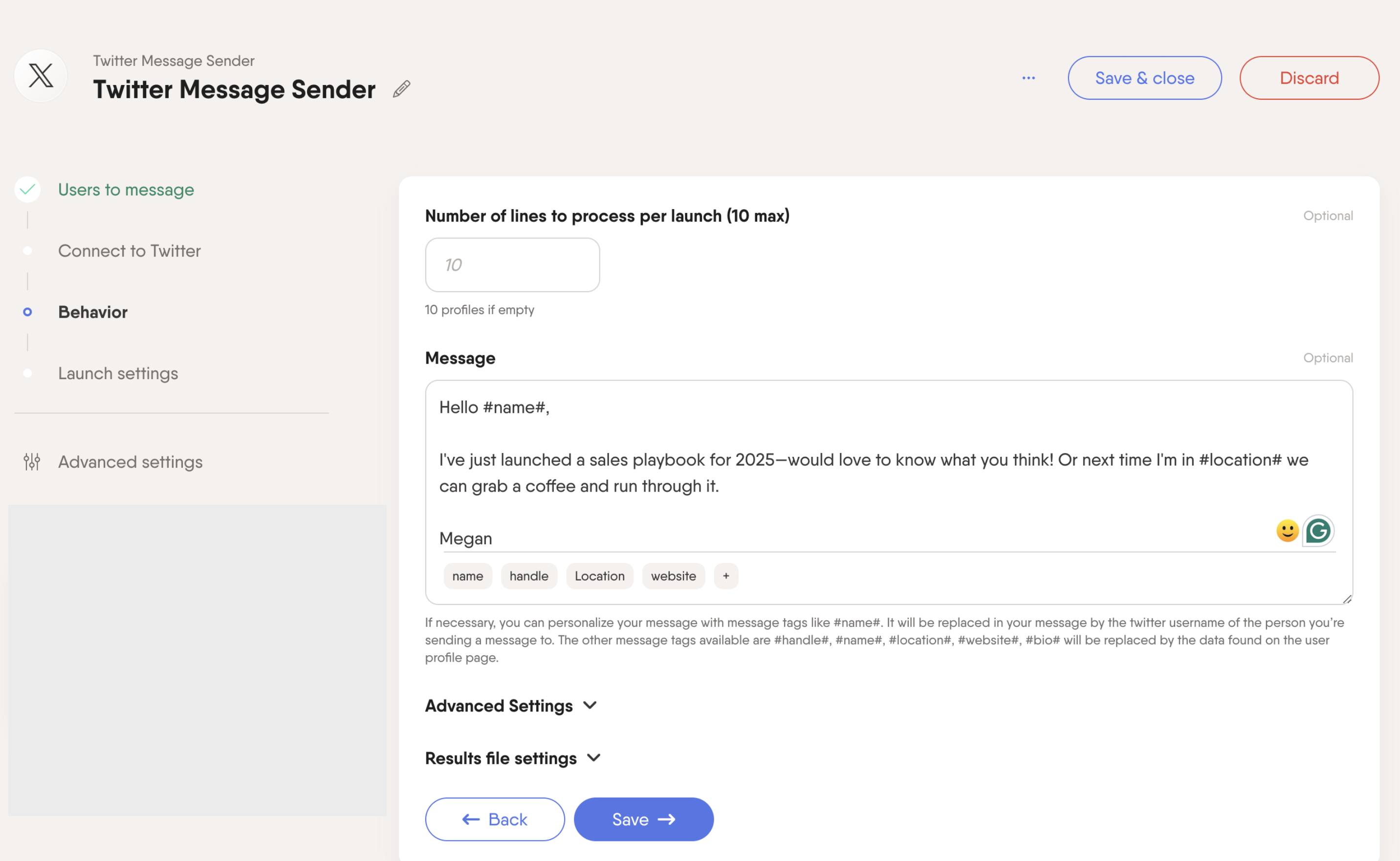Click the Grammarly icon in message box

click(x=1318, y=531)
